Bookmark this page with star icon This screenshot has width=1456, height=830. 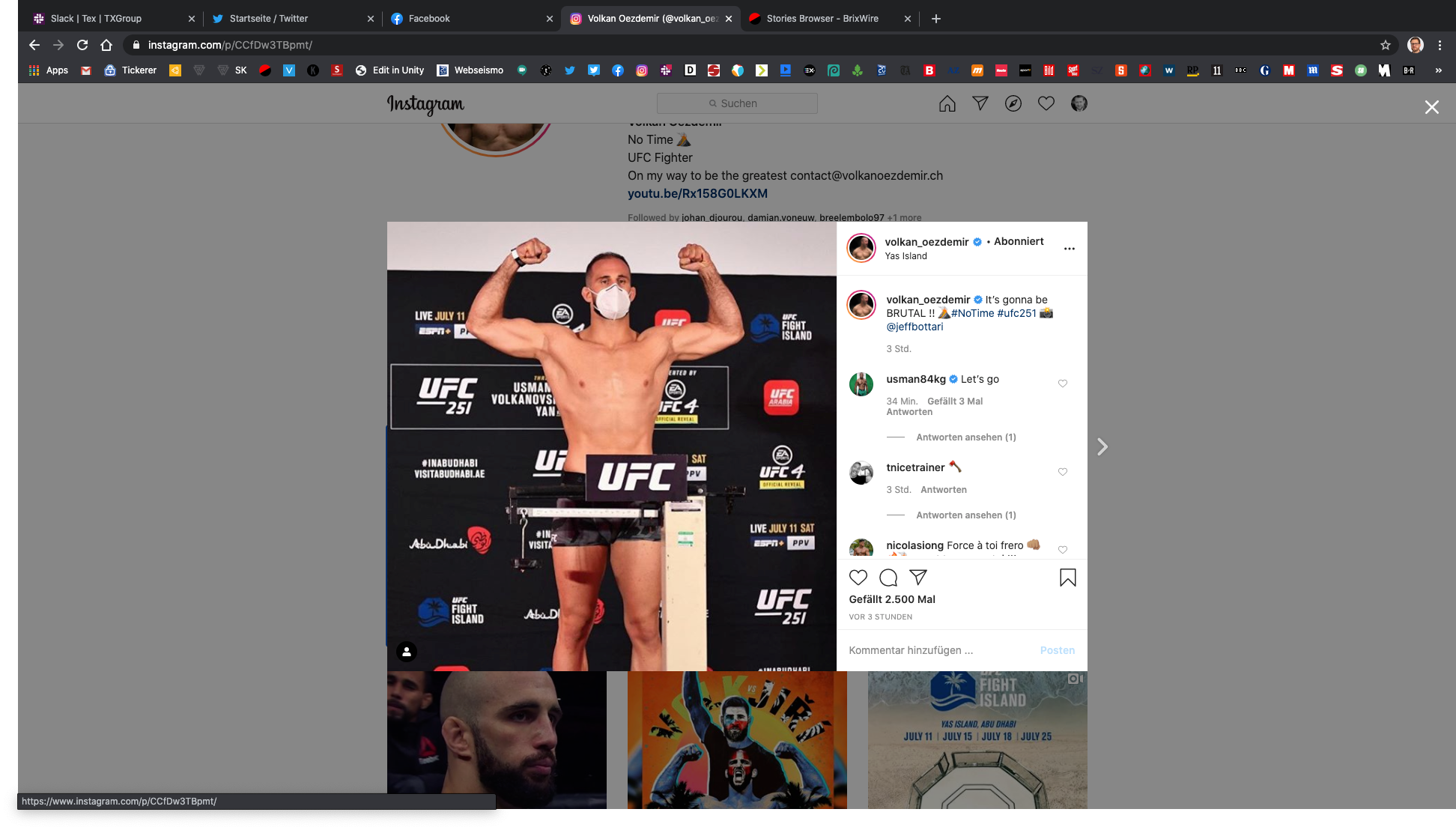click(x=1385, y=45)
